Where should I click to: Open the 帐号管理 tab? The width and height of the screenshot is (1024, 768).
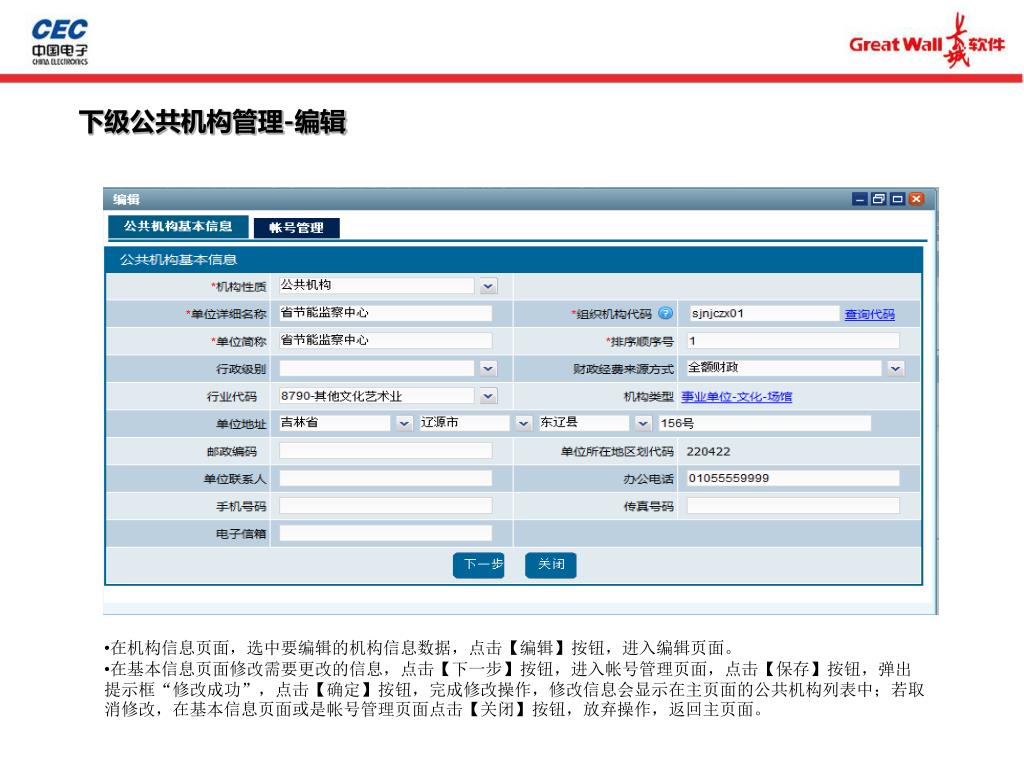click(296, 227)
